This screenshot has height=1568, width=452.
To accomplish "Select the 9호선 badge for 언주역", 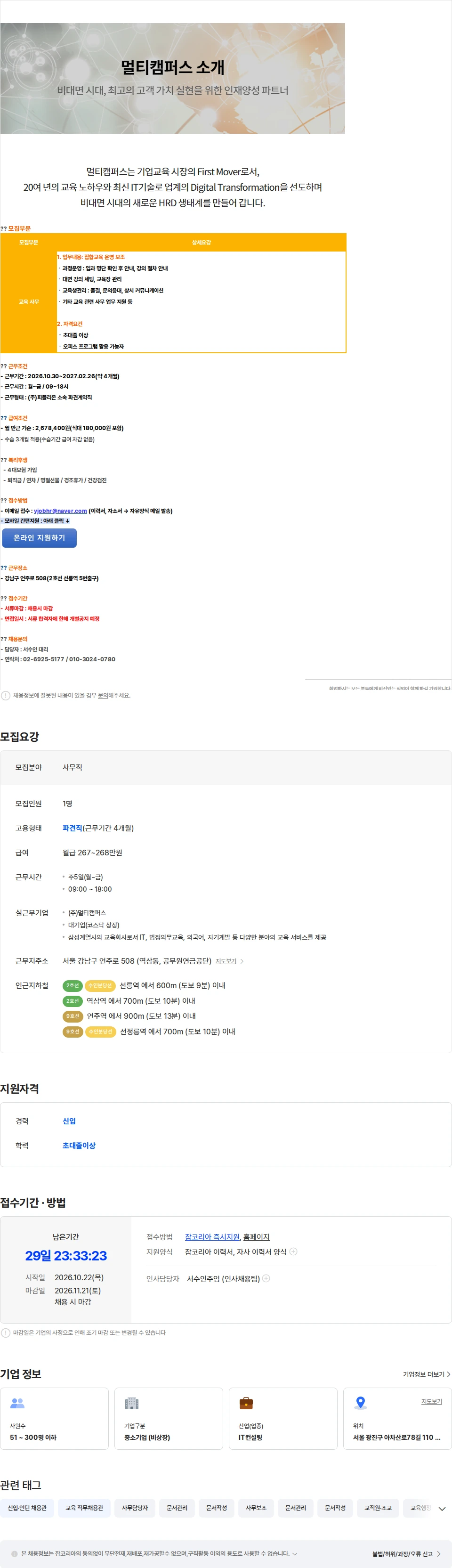I will point(73,1016).
